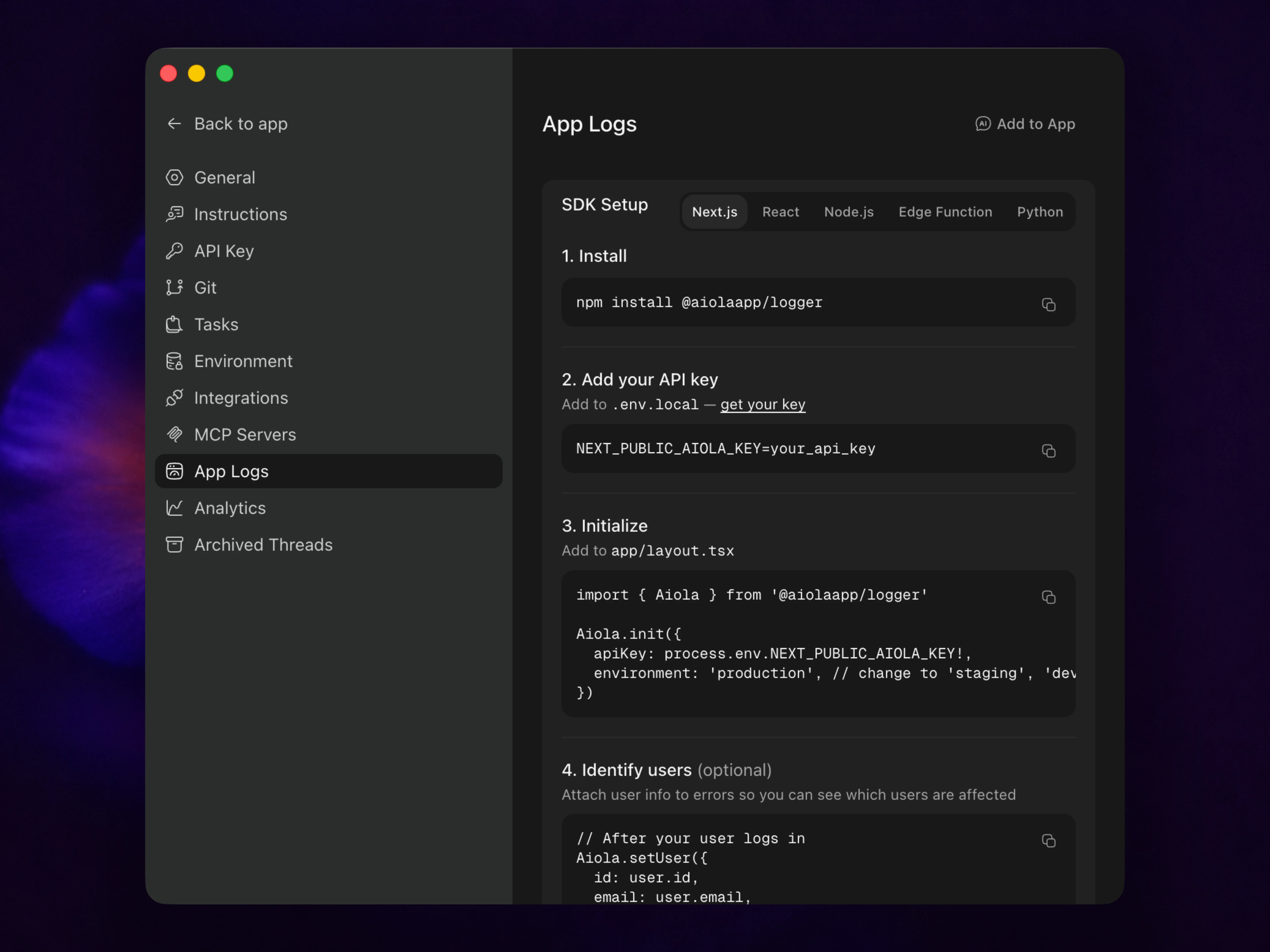Show the Tasks section
This screenshot has width=1270, height=952.
[x=328, y=324]
